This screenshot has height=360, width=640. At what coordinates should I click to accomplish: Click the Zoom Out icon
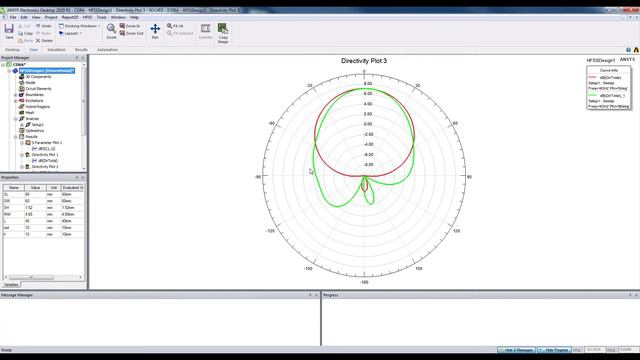coord(122,33)
